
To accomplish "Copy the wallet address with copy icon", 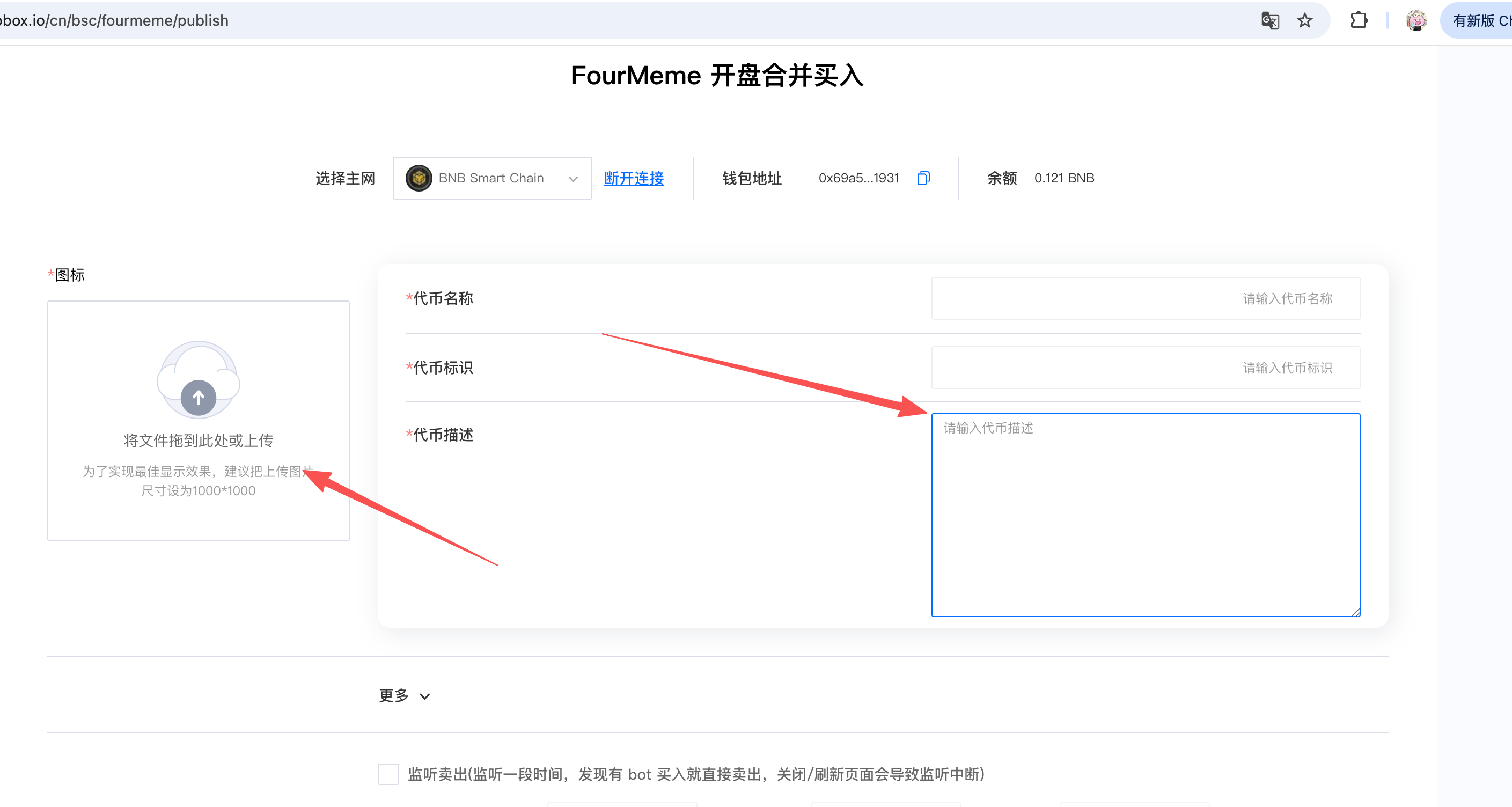I will (x=923, y=178).
